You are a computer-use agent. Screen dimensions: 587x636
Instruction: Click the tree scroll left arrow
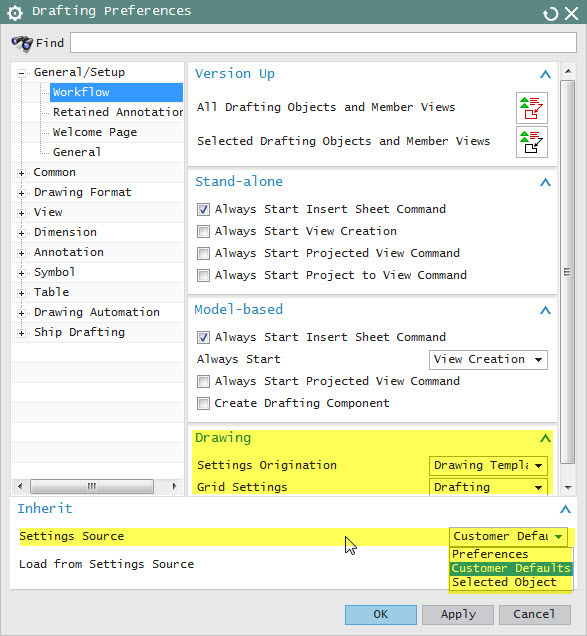click(20, 486)
